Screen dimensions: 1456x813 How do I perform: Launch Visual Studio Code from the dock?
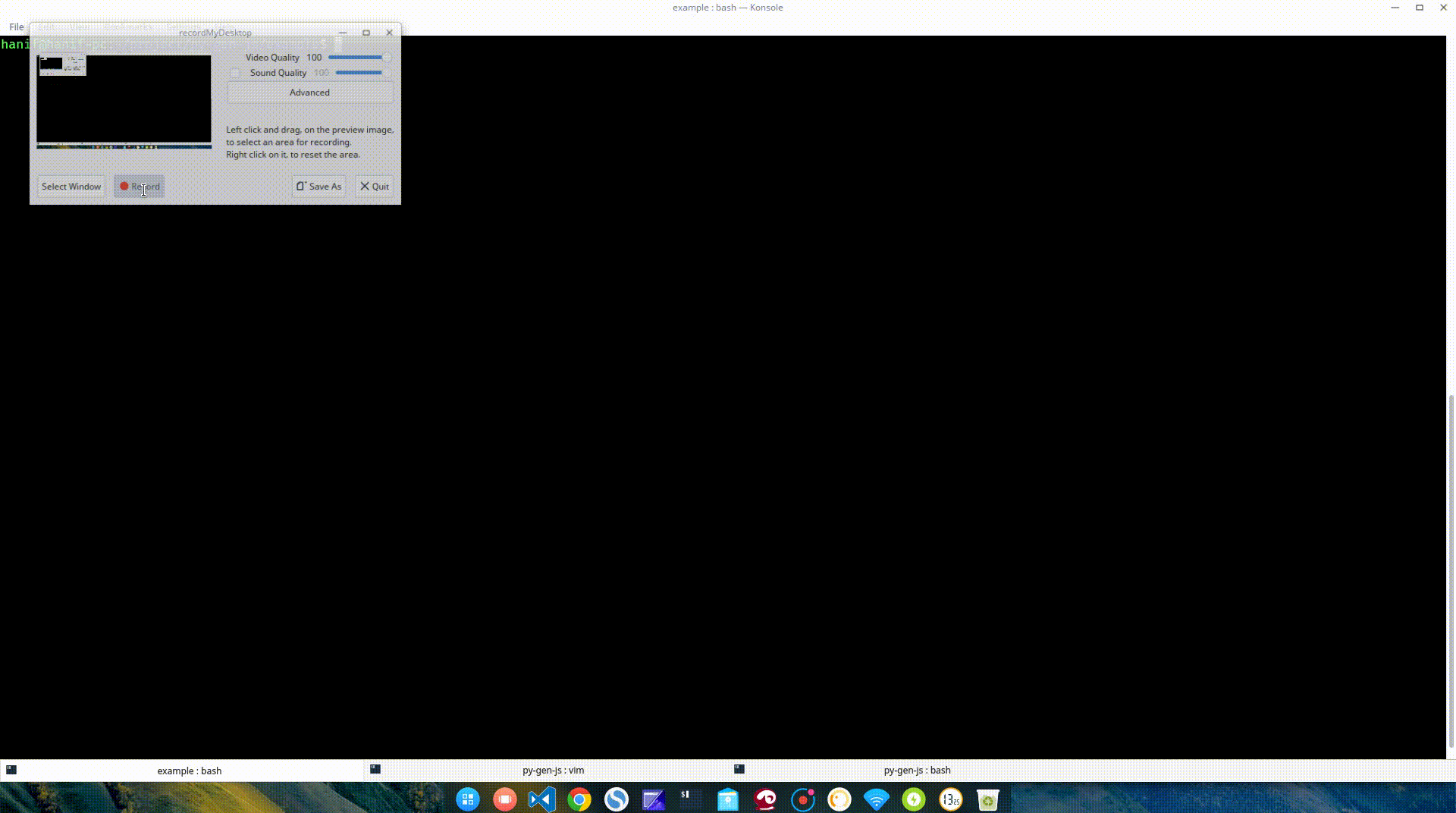[x=542, y=799]
